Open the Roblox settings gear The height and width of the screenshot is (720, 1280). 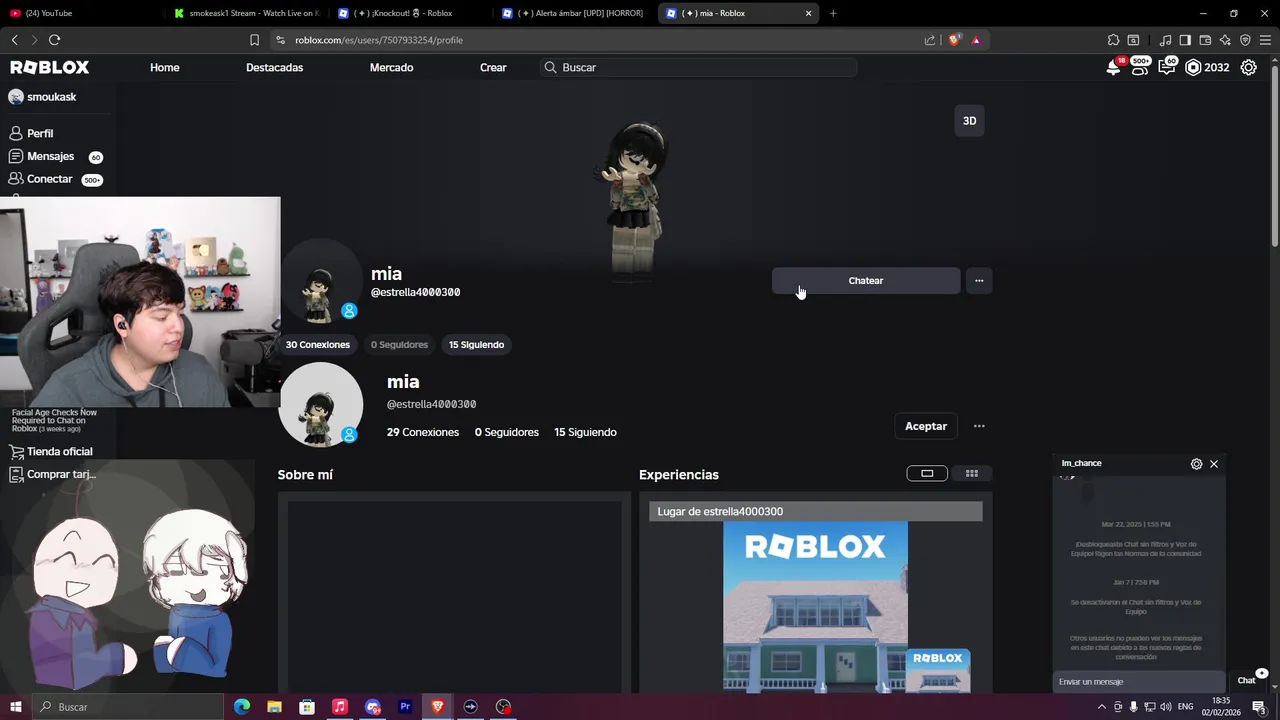(1249, 67)
